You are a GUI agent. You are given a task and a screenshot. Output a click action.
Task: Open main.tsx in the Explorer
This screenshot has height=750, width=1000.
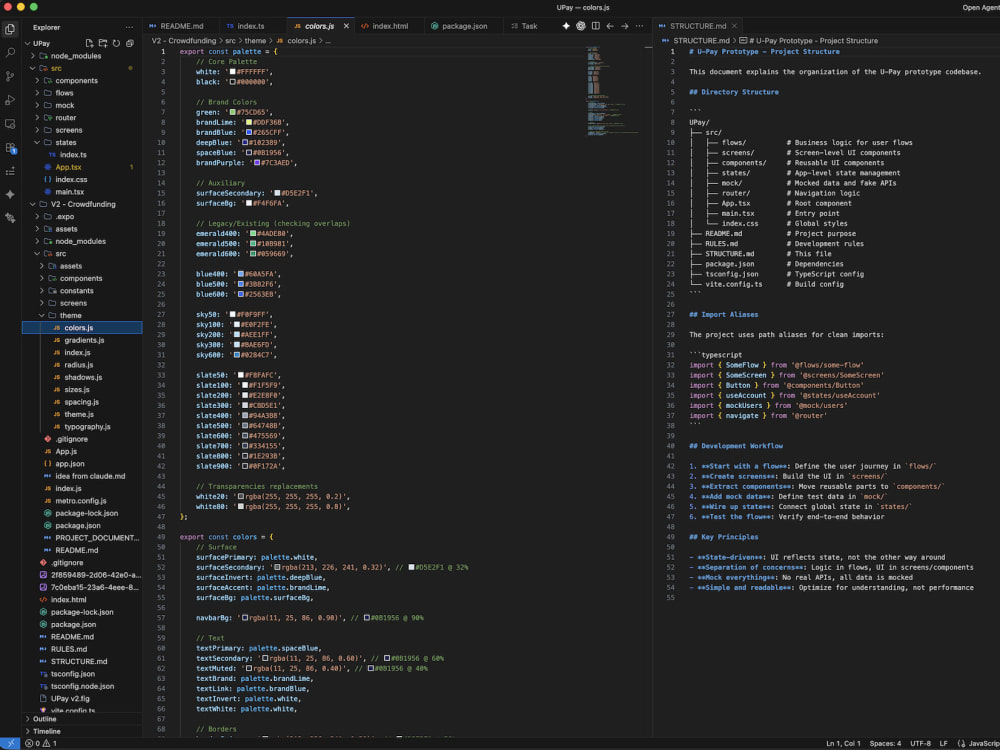click(x=70, y=192)
